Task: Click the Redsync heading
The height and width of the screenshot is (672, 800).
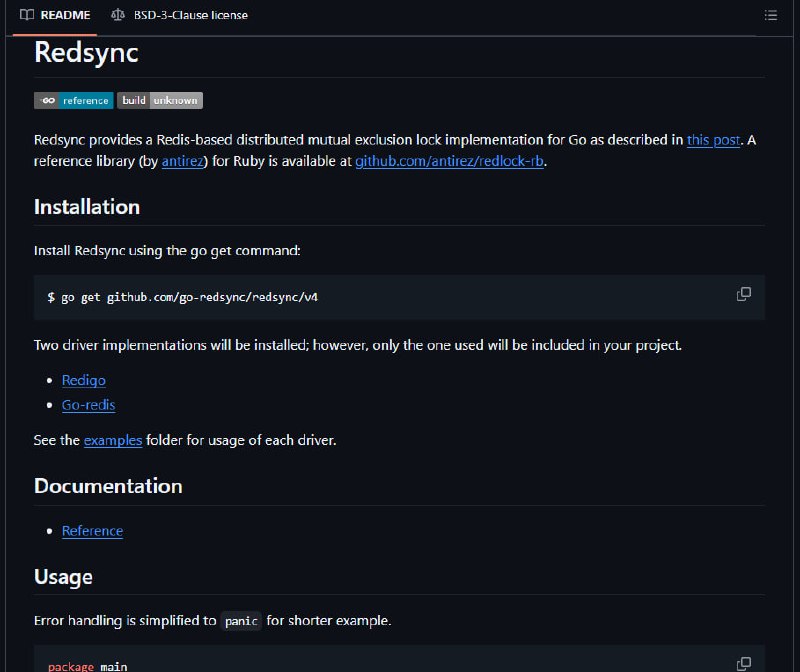Action: (x=86, y=53)
